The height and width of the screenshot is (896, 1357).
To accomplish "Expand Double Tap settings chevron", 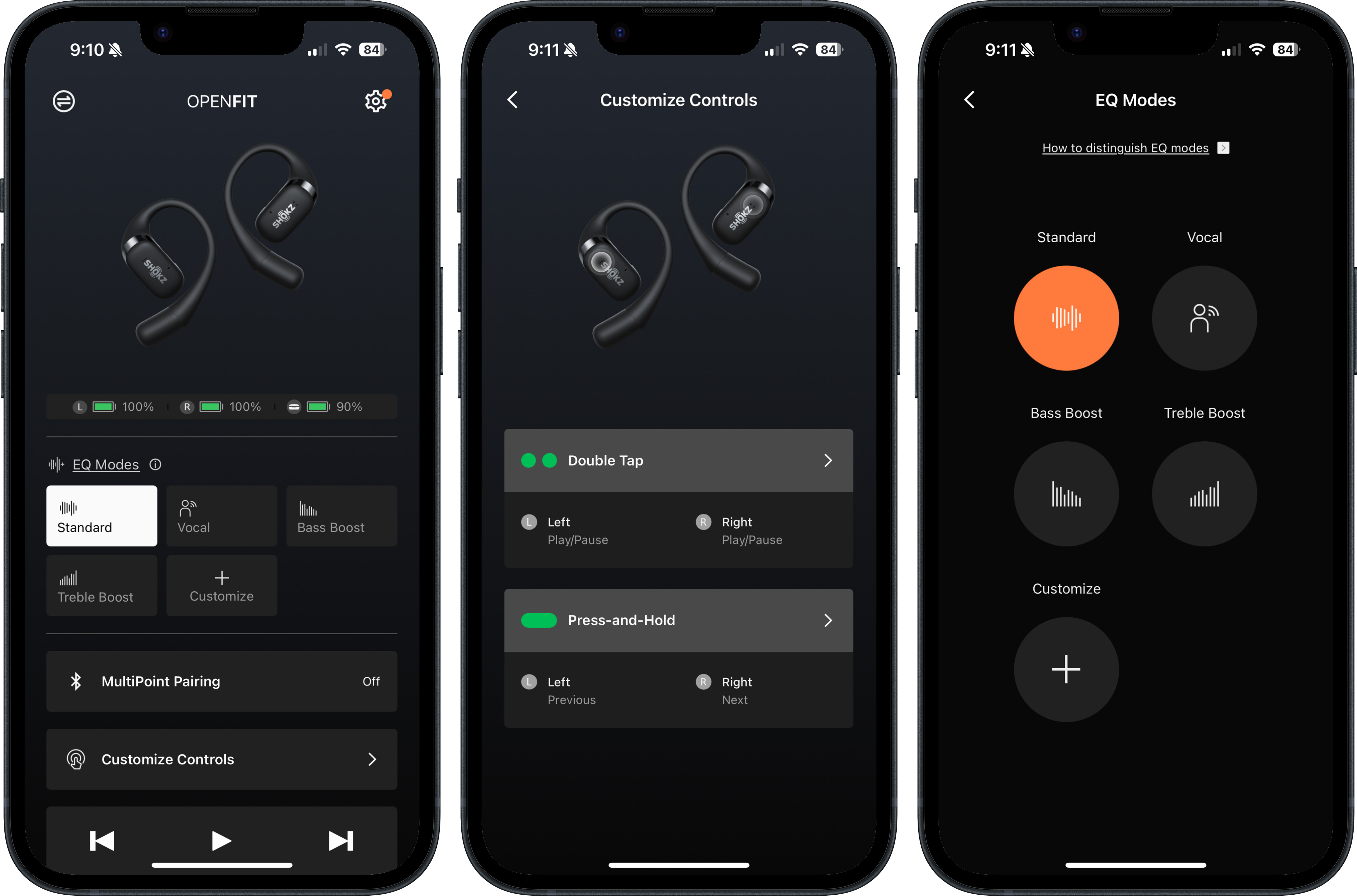I will pyautogui.click(x=828, y=460).
